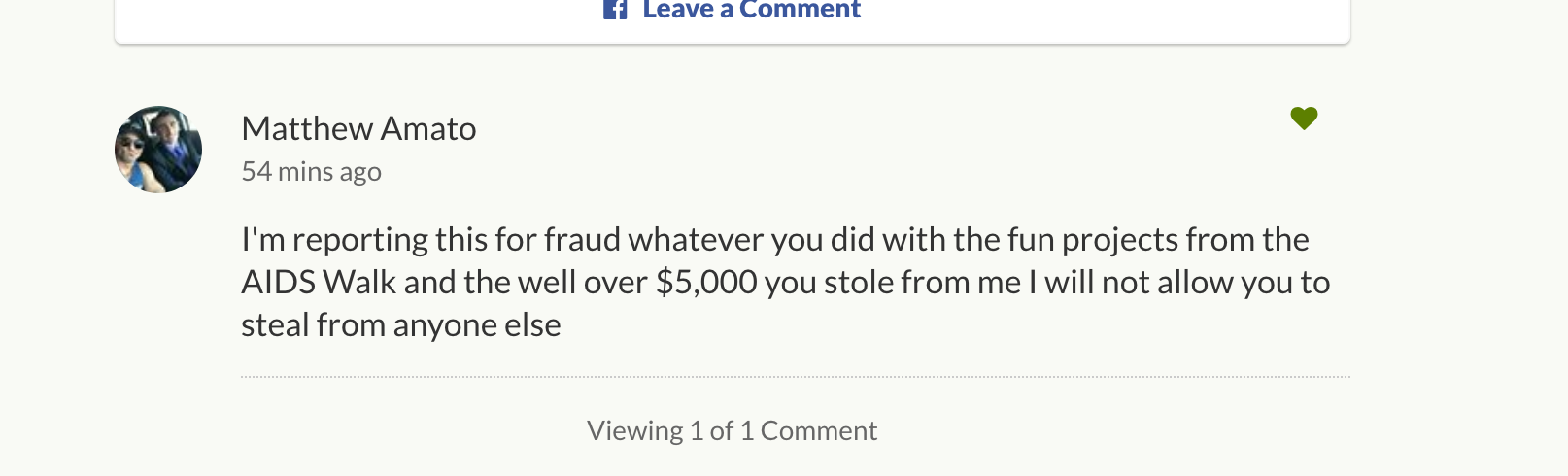Click the 54 mins ago timestamp
The image size is (1568, 476).
(x=311, y=172)
